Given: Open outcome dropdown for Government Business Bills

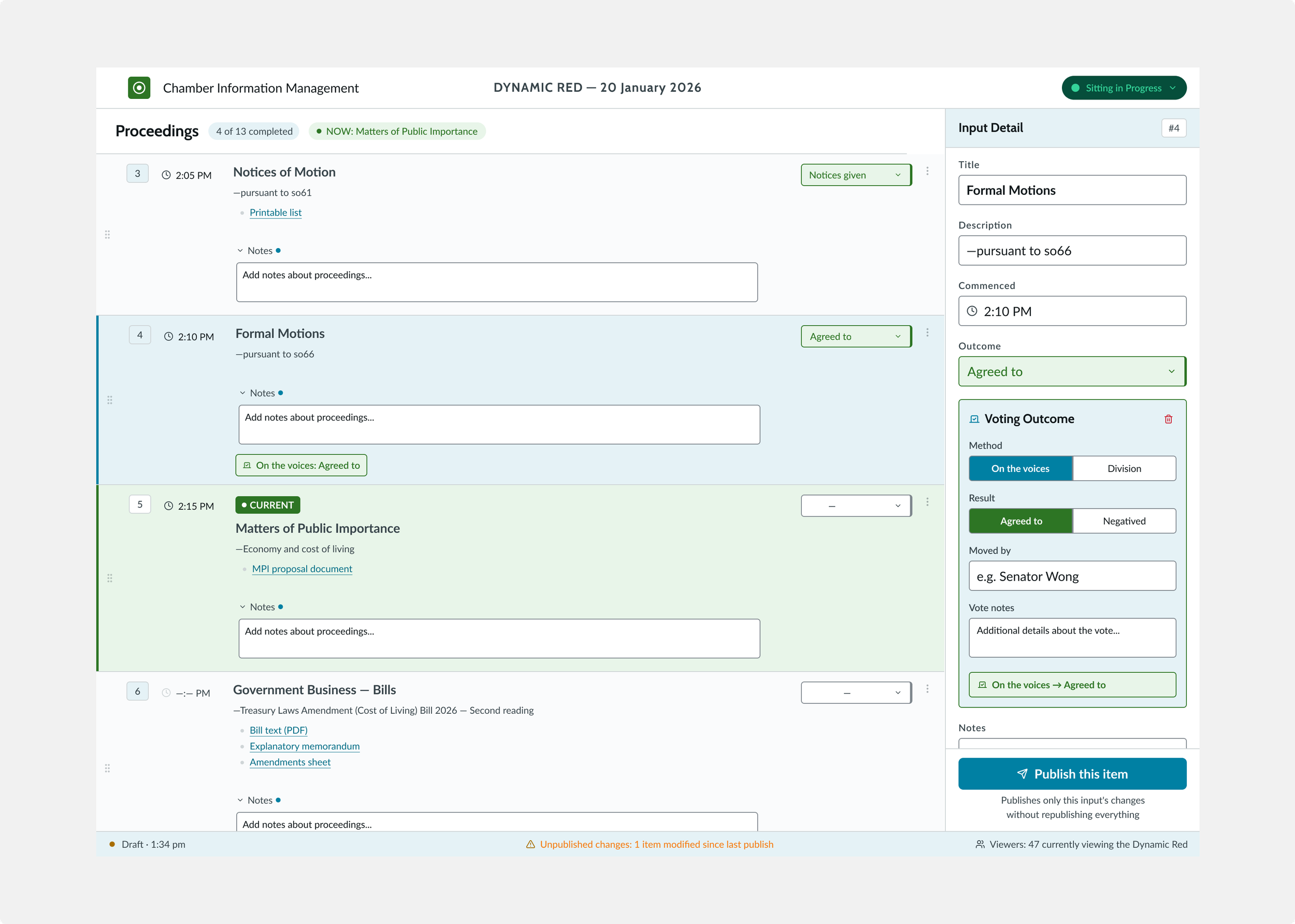Looking at the screenshot, I should click(x=856, y=693).
